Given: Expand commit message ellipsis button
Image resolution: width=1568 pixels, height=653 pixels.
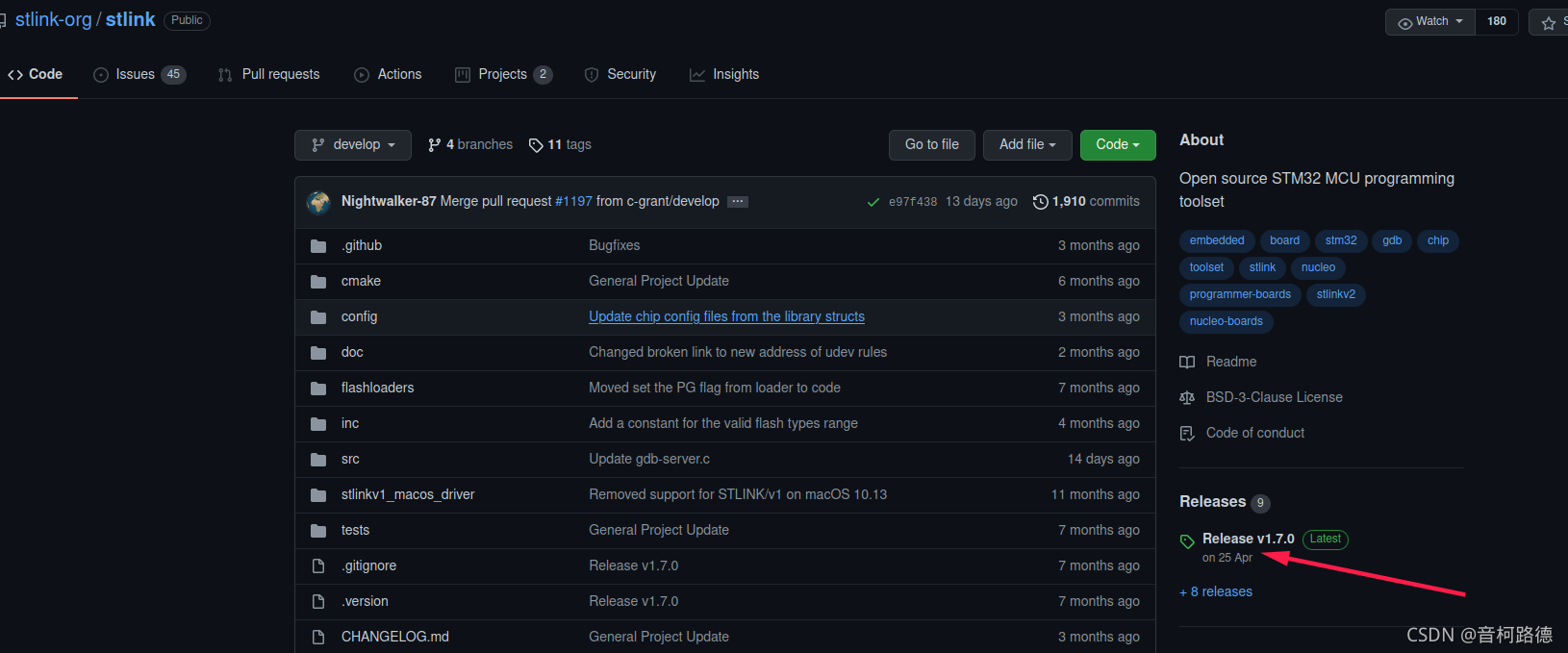Looking at the screenshot, I should coord(738,202).
